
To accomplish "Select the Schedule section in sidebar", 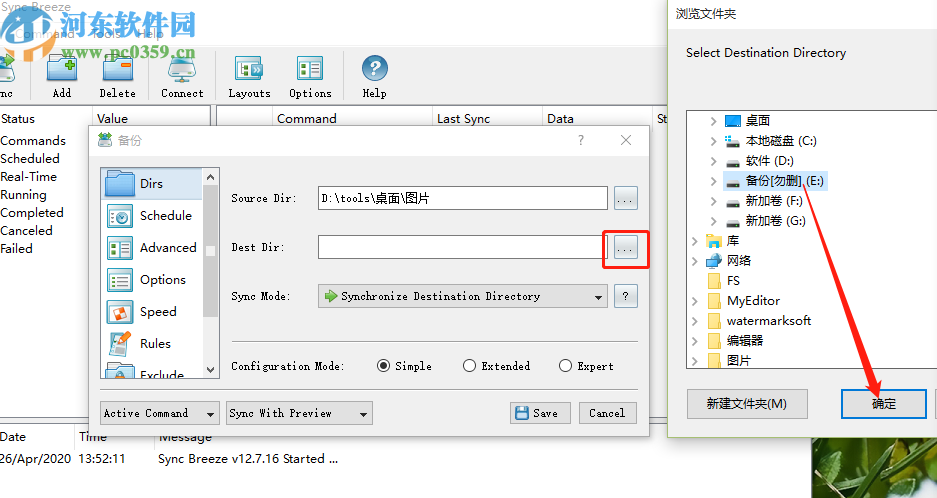I will tap(152, 216).
